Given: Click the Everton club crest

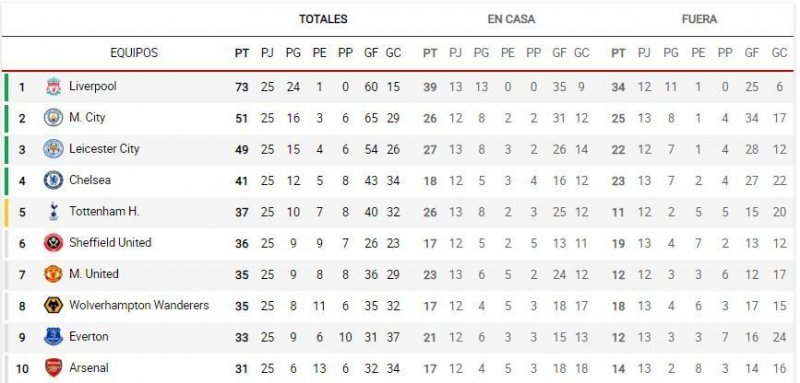Looking at the screenshot, I should click(54, 337).
